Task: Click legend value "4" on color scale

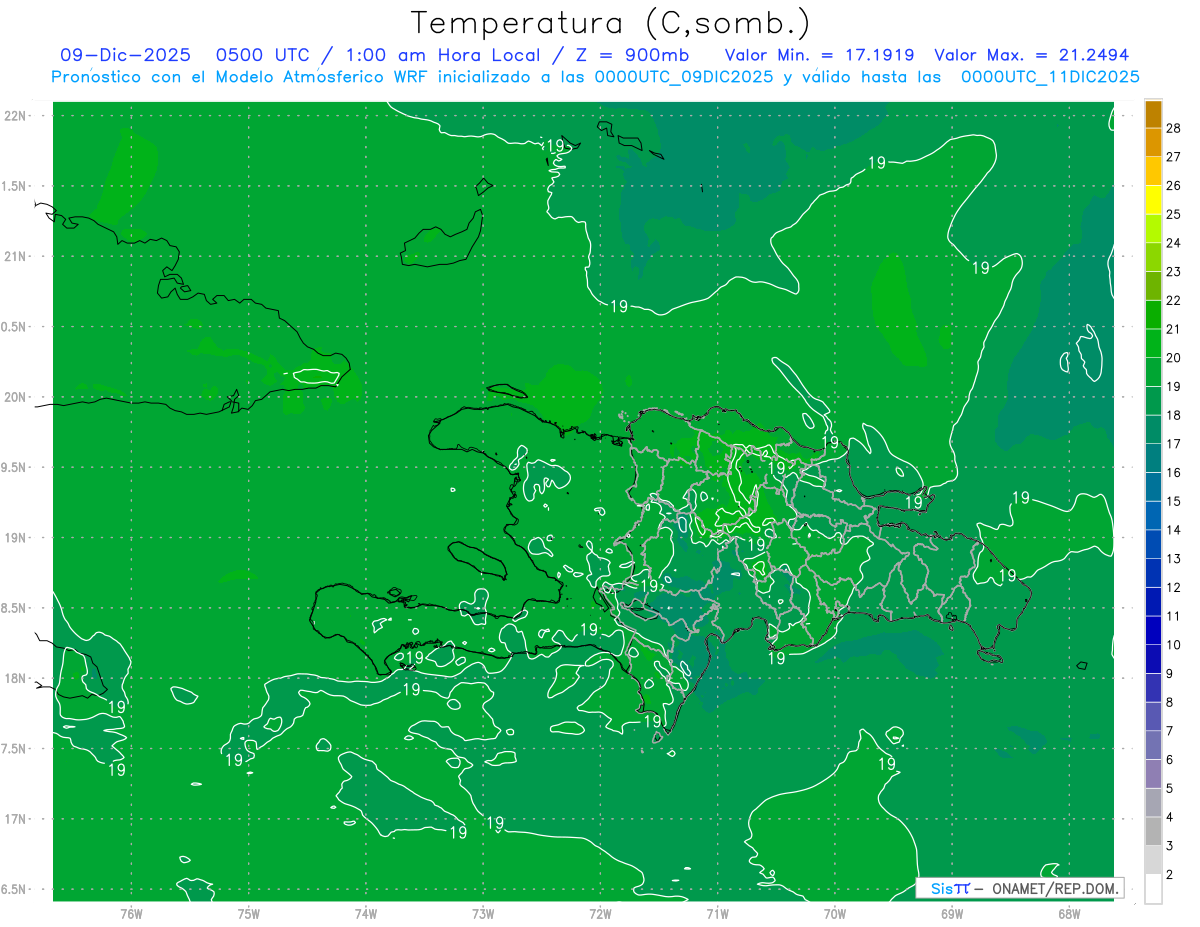Action: point(1170,817)
